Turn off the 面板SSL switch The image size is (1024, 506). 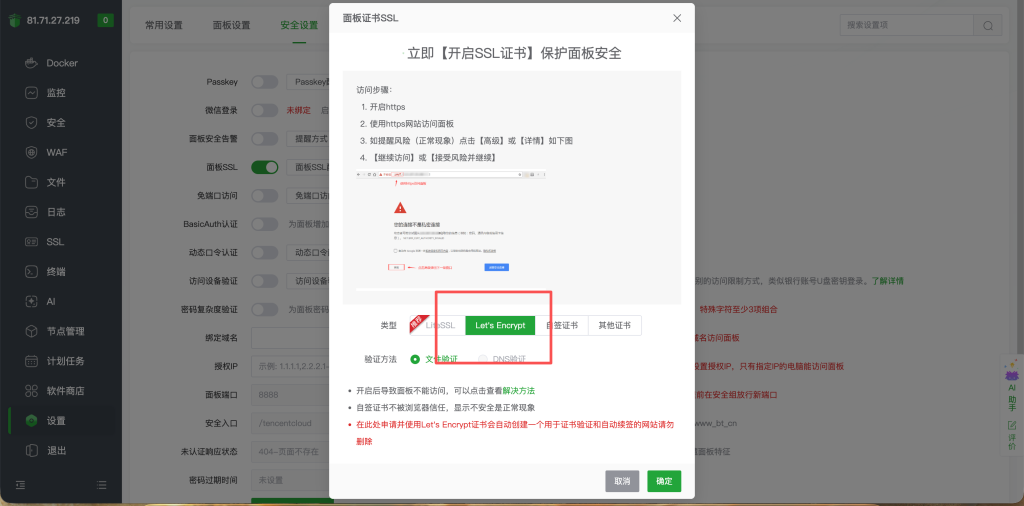coord(264,167)
